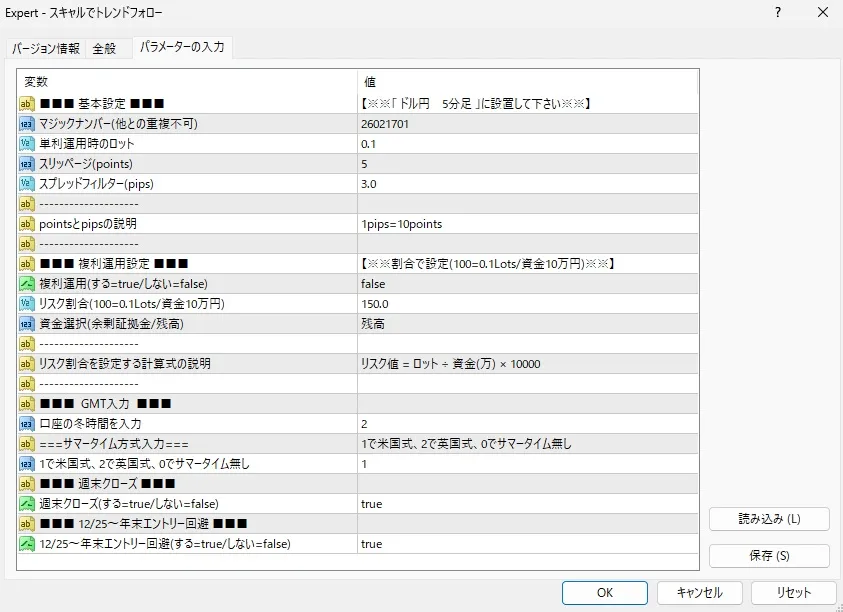Click the icon beside マジックナンバー parameter
843x612 pixels.
coord(27,124)
